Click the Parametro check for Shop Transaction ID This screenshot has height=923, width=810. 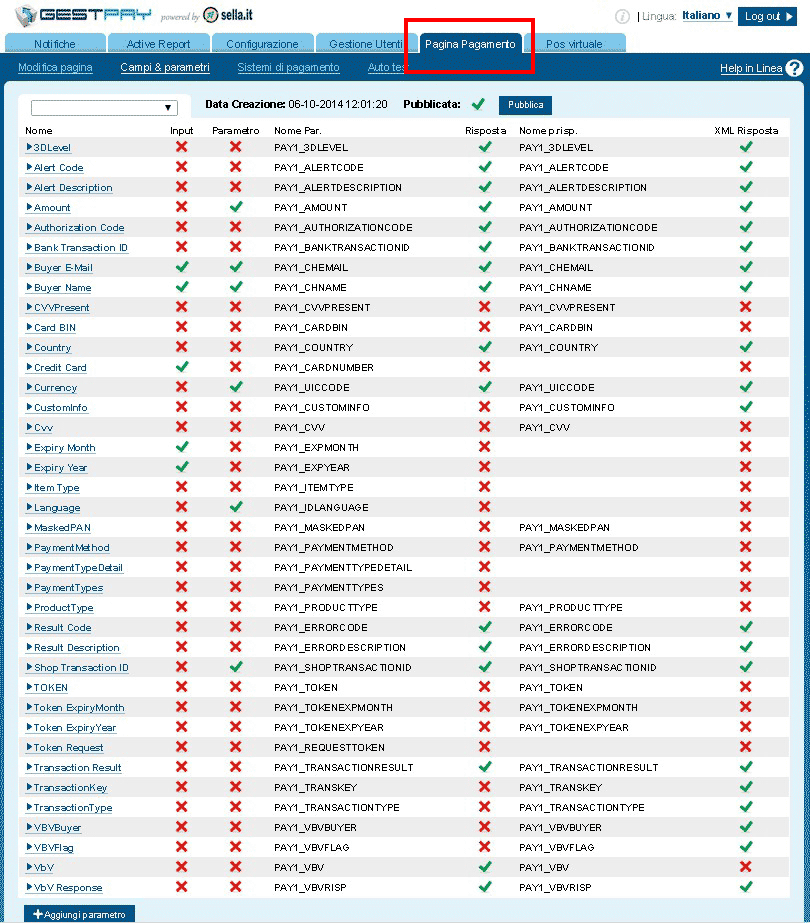[x=235, y=667]
